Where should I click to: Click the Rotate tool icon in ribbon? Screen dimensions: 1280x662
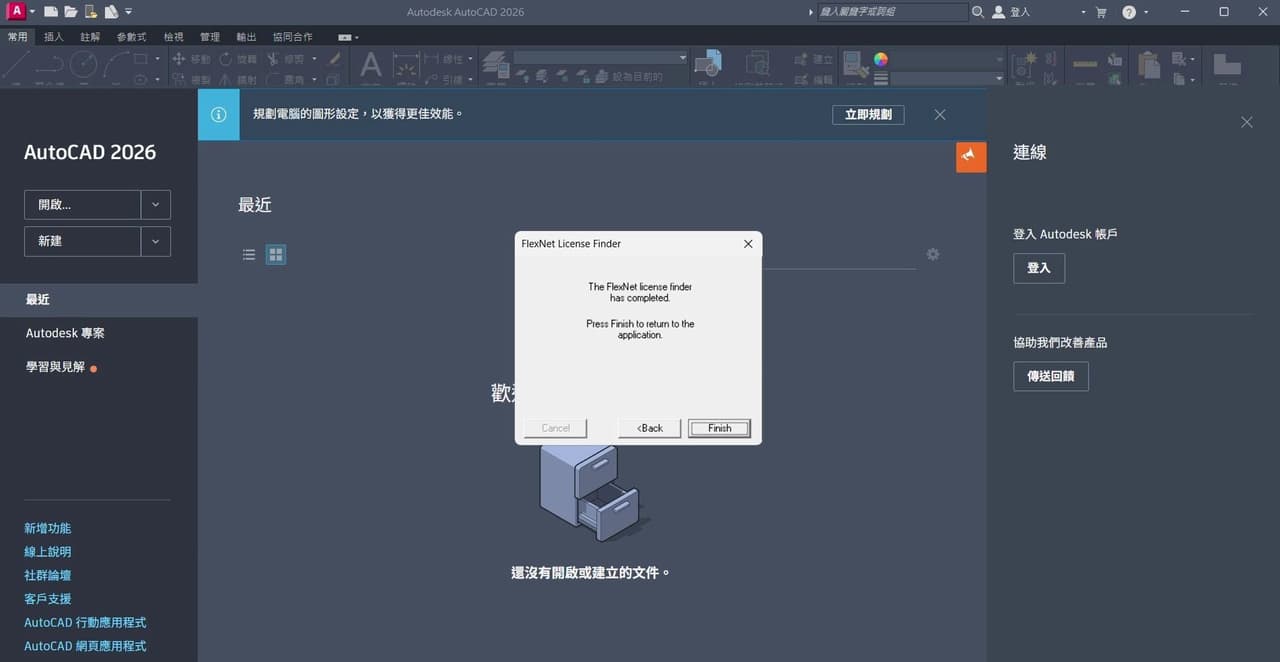click(x=225, y=59)
